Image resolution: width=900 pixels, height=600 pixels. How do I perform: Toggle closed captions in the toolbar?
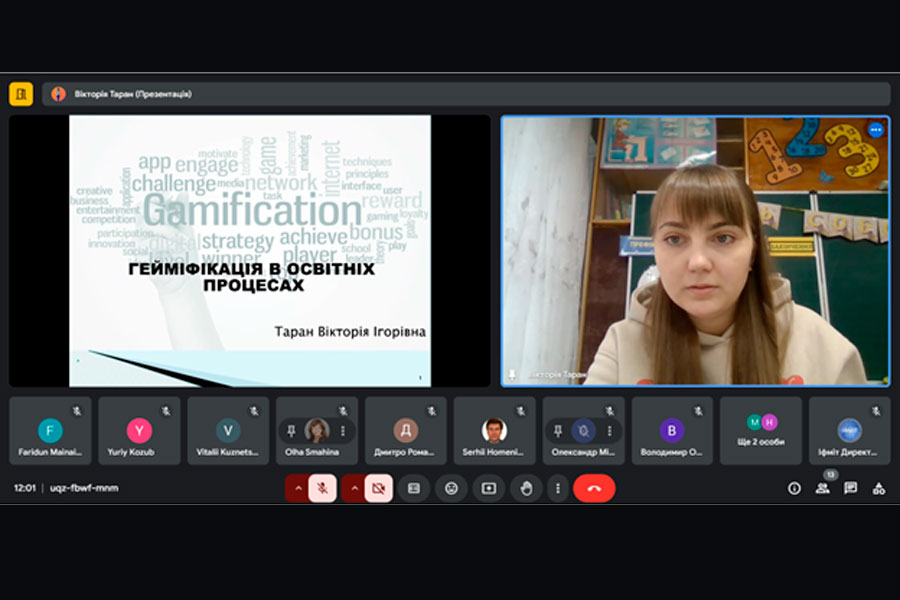coord(413,488)
